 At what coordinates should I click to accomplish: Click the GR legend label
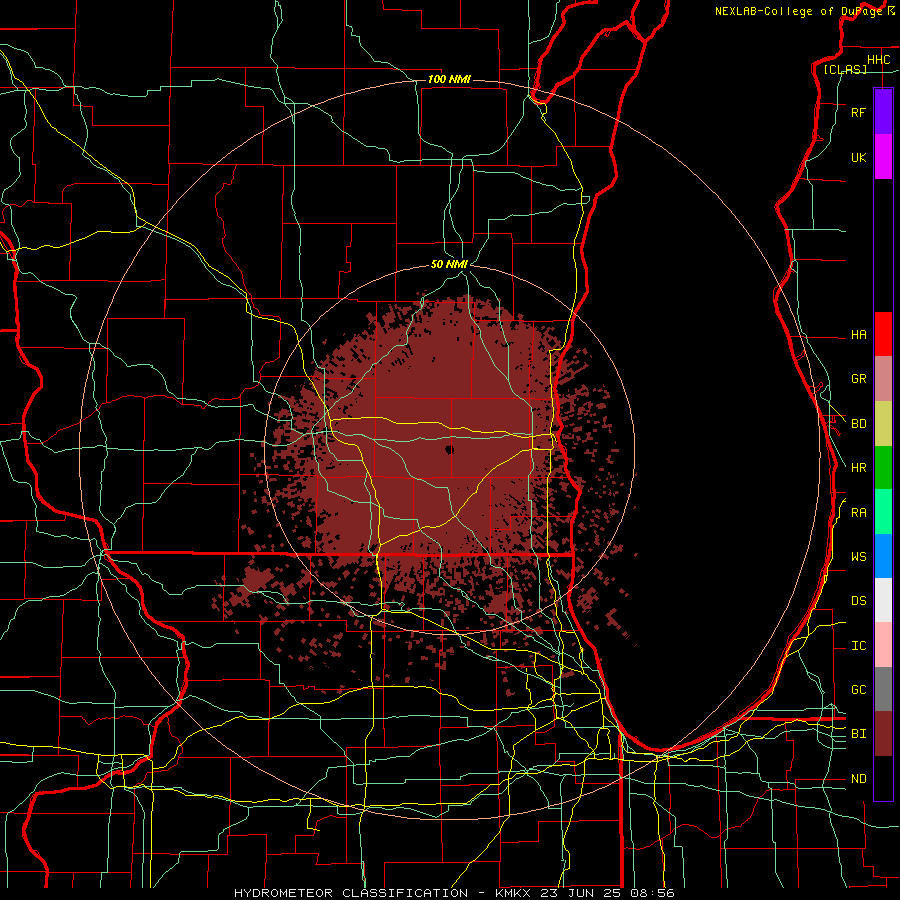(x=858, y=379)
